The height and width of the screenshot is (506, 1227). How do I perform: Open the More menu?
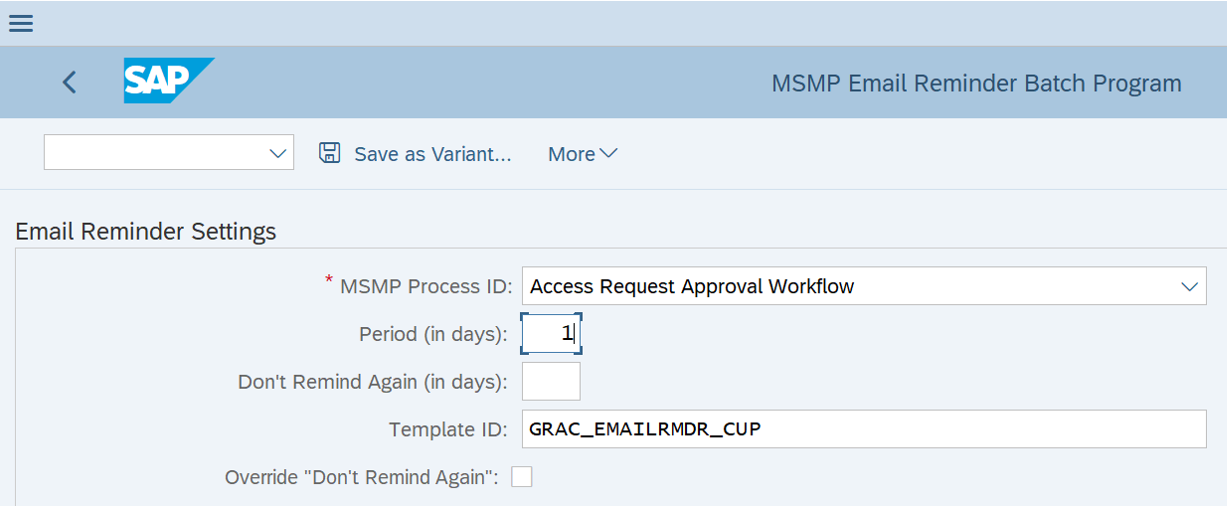pyautogui.click(x=583, y=154)
